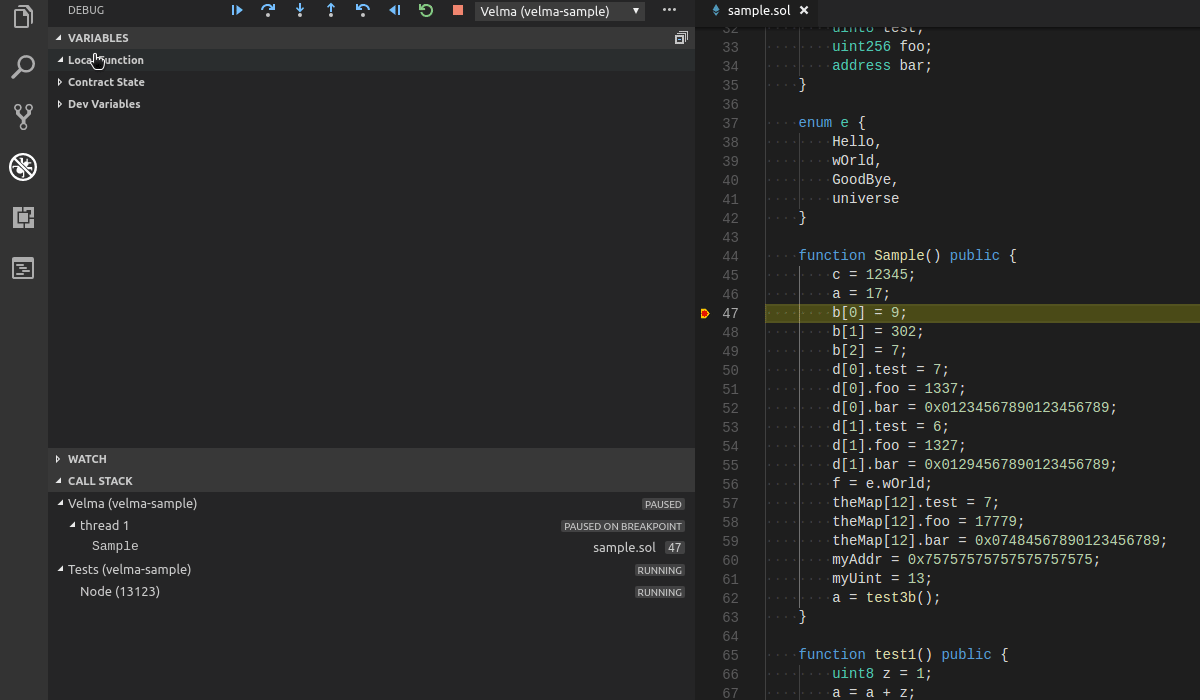Image resolution: width=1200 pixels, height=700 pixels.
Task: Click the Continue debug button
Action: click(x=237, y=10)
